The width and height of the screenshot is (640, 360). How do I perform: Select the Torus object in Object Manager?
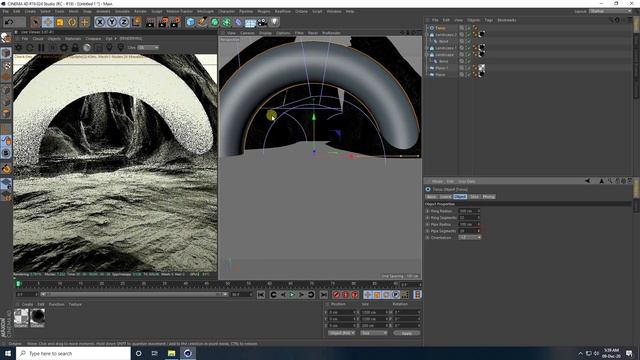440,28
